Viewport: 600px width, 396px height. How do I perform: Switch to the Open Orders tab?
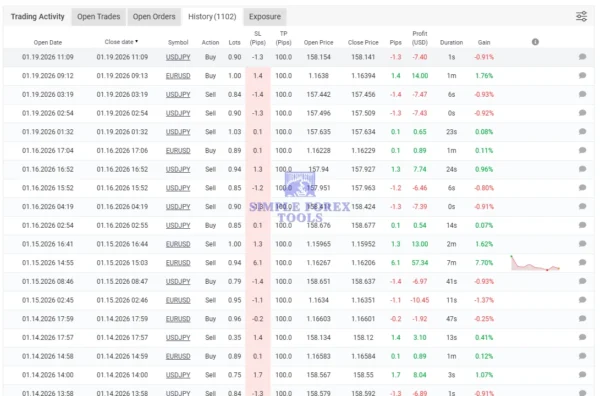[154, 17]
